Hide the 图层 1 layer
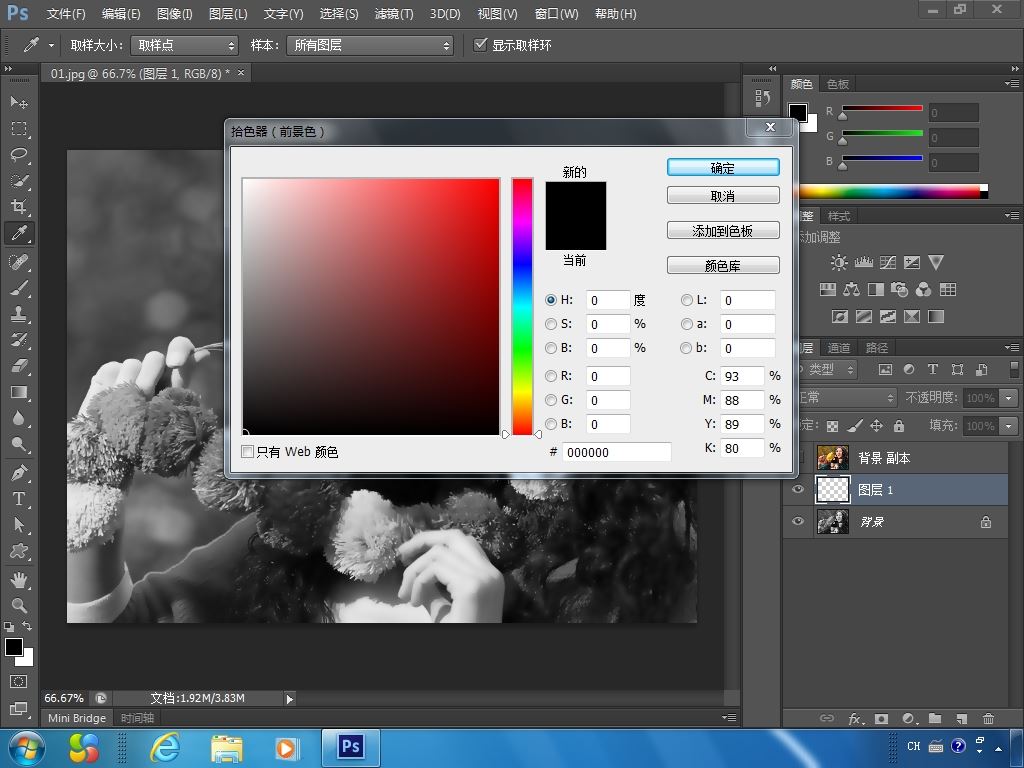 [797, 489]
